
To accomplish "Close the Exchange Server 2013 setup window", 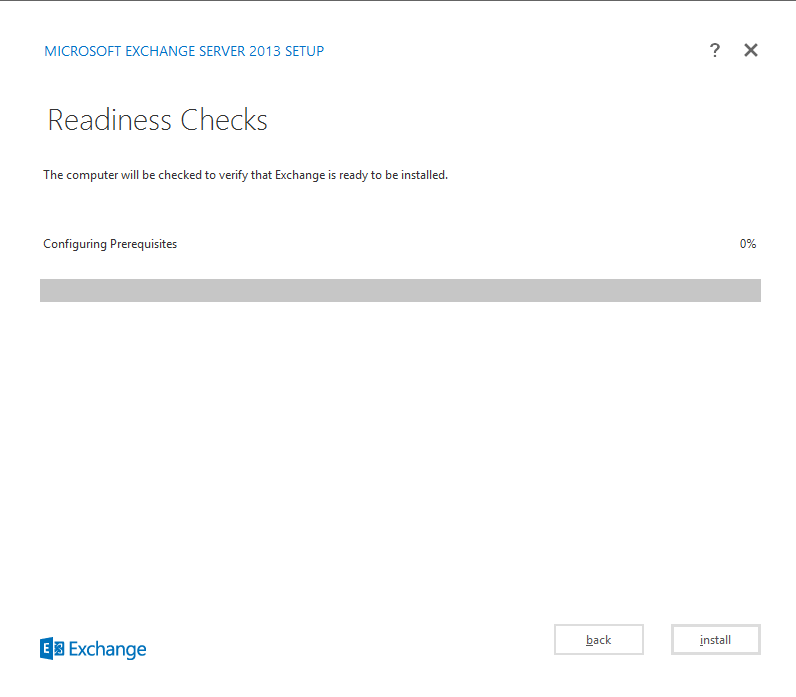I will pyautogui.click(x=751, y=50).
